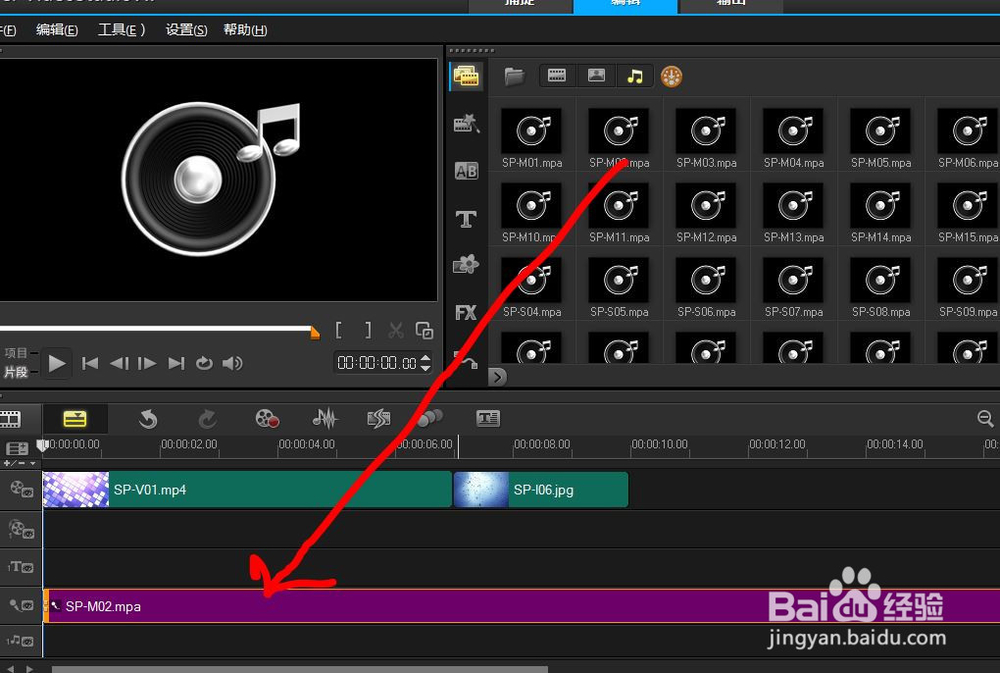The height and width of the screenshot is (673, 1000).
Task: Open the sound mixer
Action: [x=325, y=418]
